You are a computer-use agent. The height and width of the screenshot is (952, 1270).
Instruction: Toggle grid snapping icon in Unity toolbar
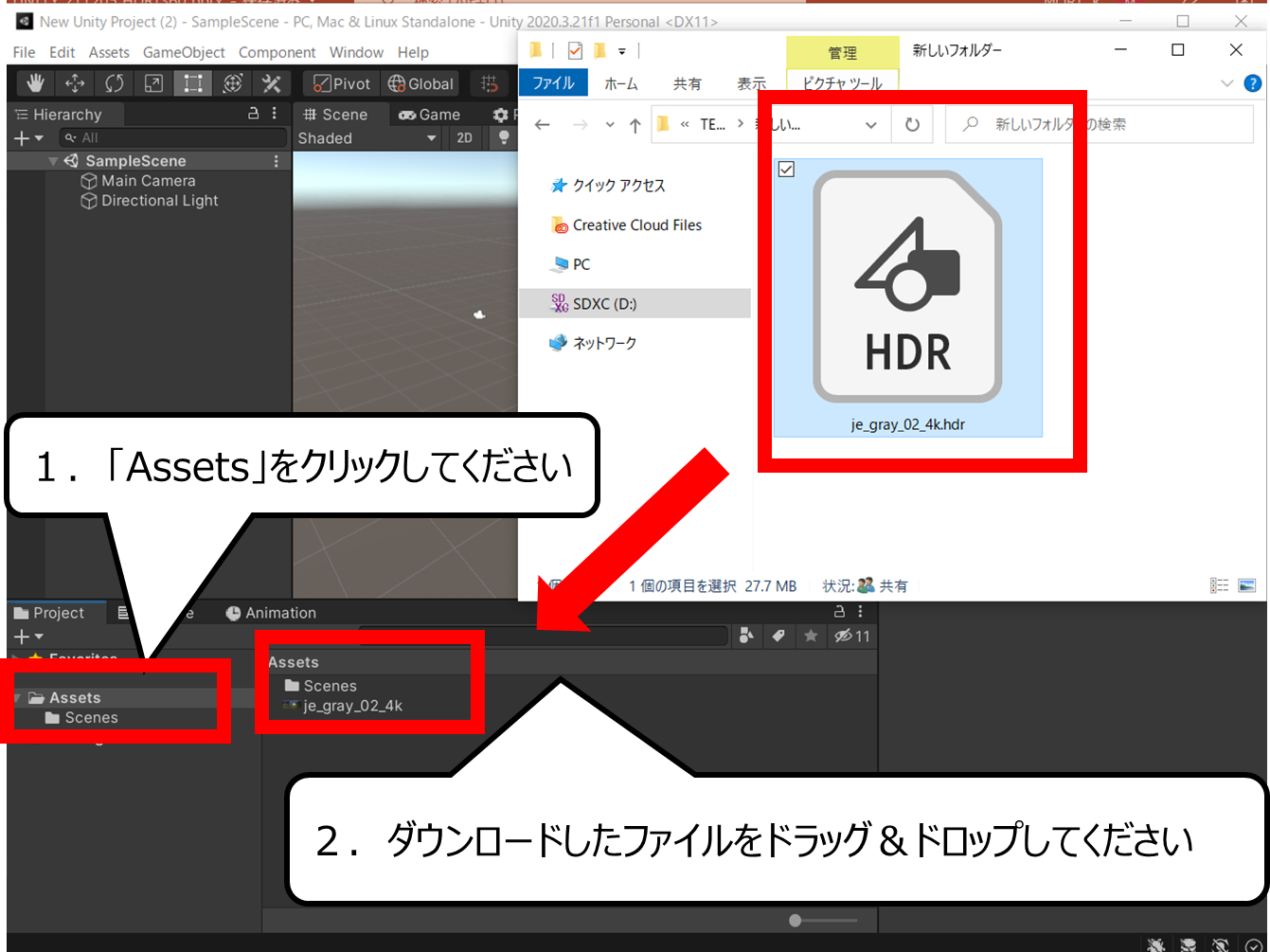tap(489, 83)
